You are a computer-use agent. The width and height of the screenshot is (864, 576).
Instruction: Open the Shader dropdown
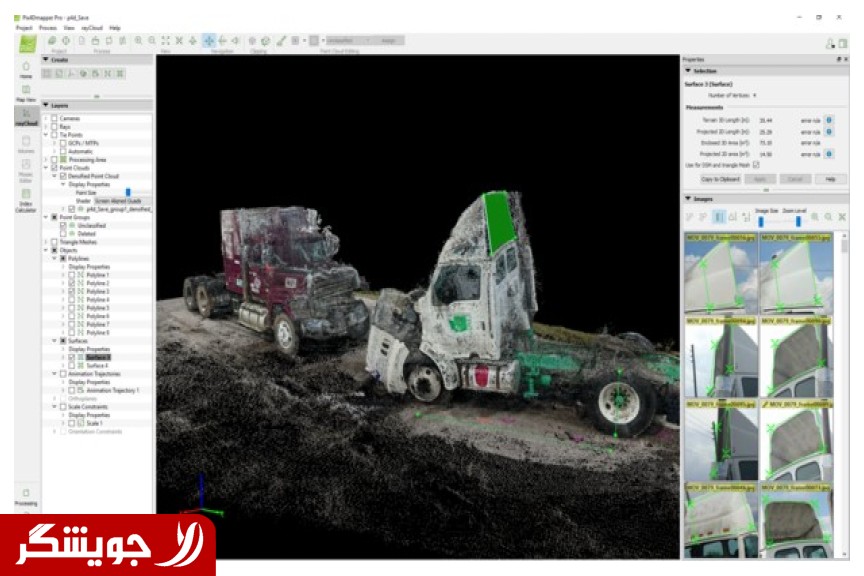[x=120, y=200]
